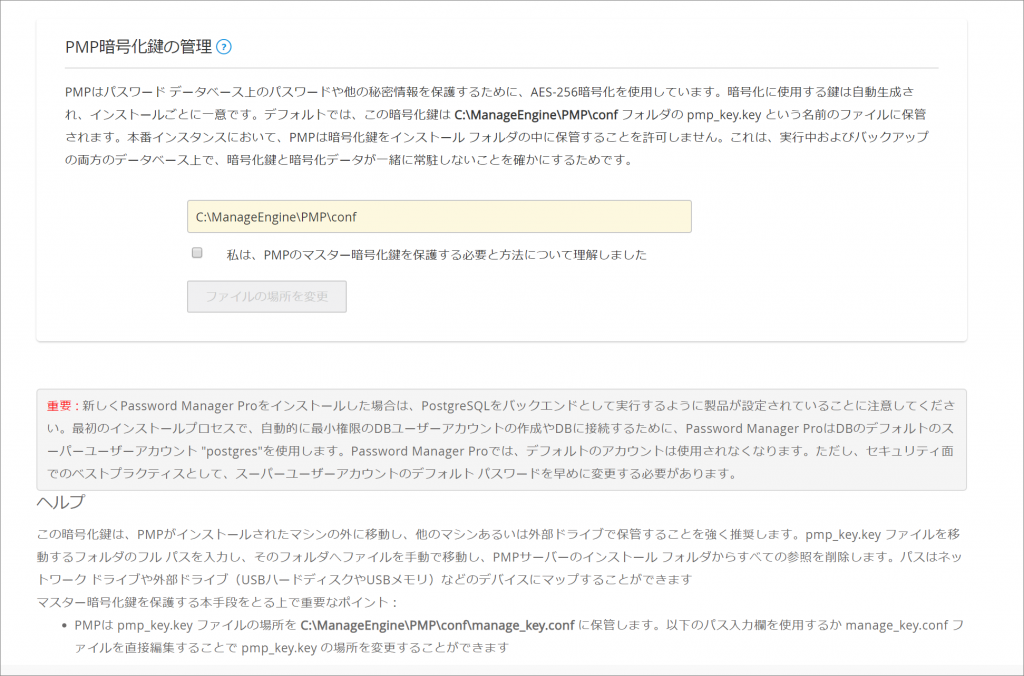Click the red 重要 label in notice
This screenshot has height=676, width=1024.
59,406
